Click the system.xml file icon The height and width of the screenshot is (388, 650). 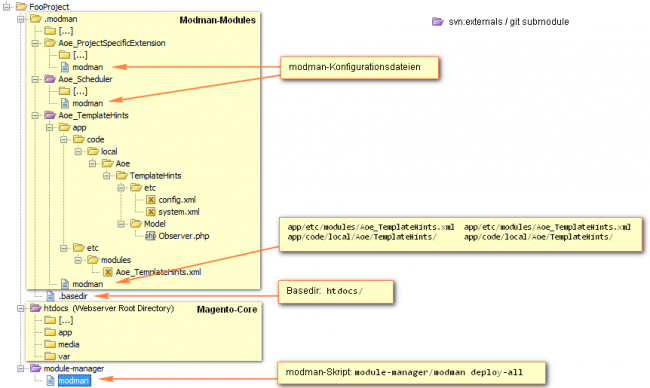151,212
